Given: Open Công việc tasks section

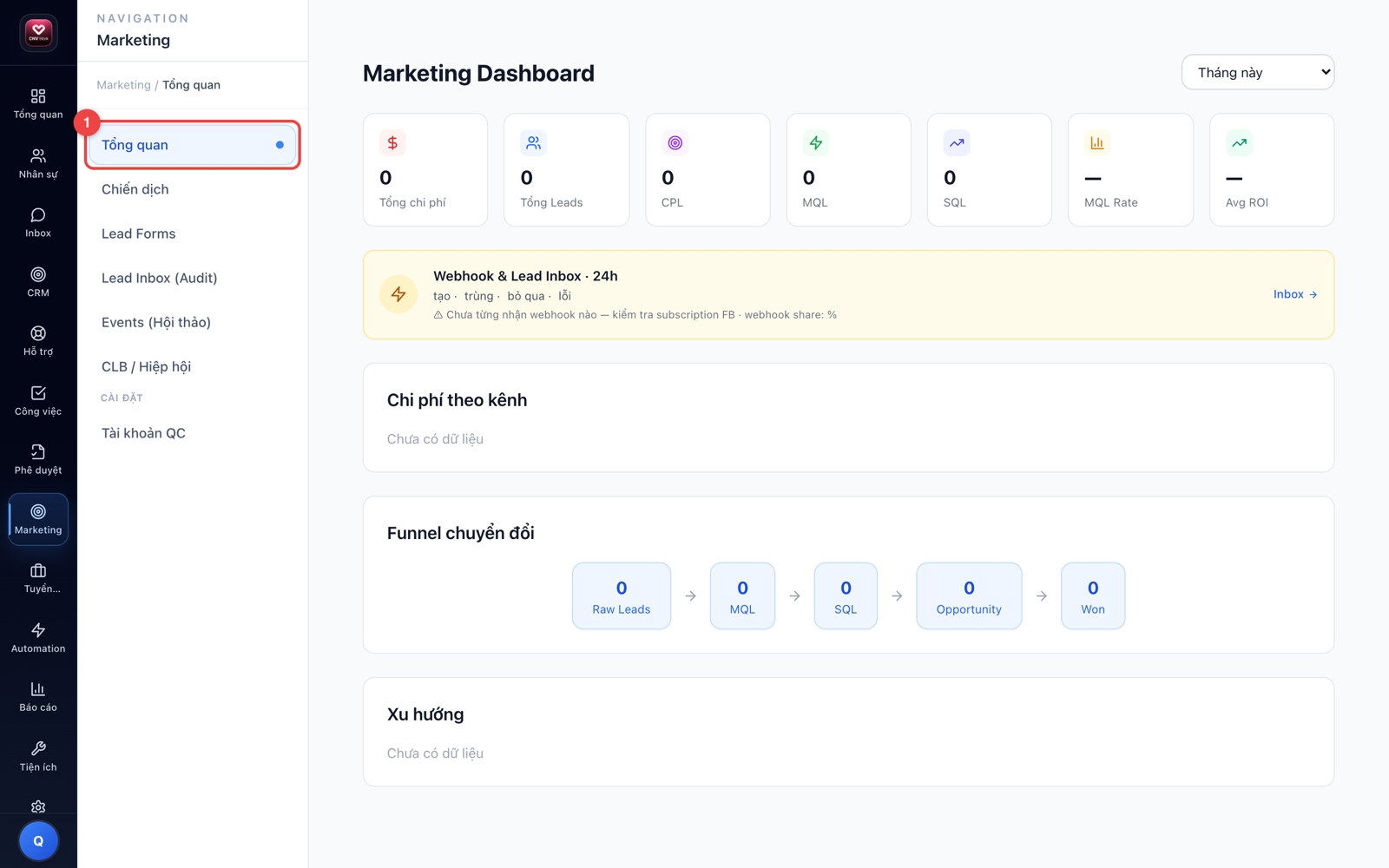Looking at the screenshot, I should point(38,401).
